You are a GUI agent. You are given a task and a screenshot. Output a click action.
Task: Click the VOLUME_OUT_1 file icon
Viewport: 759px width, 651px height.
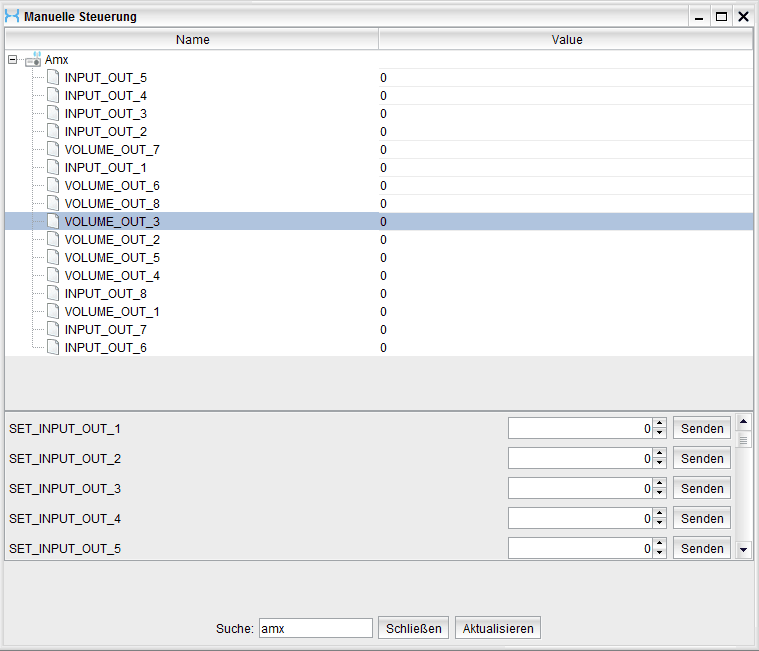pyautogui.click(x=53, y=312)
